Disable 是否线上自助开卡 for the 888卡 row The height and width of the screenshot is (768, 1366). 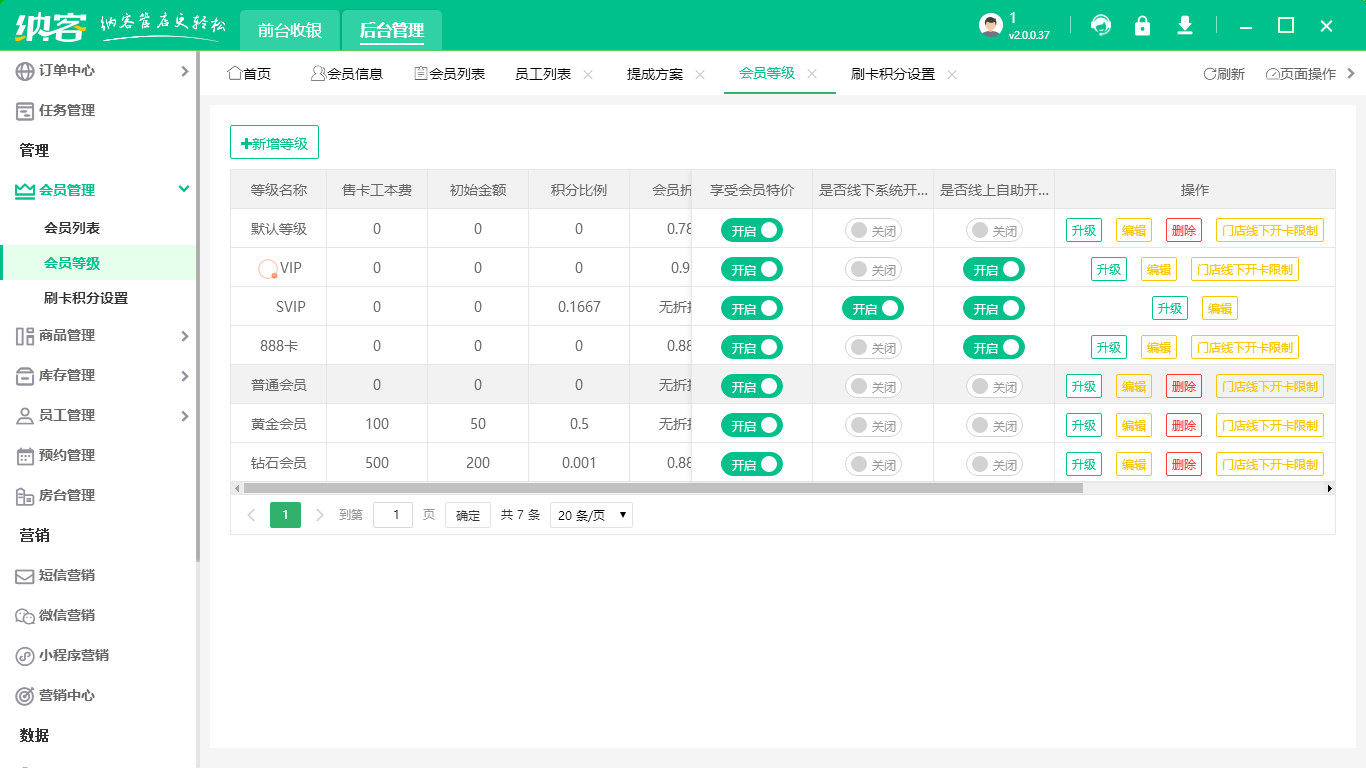[994, 348]
